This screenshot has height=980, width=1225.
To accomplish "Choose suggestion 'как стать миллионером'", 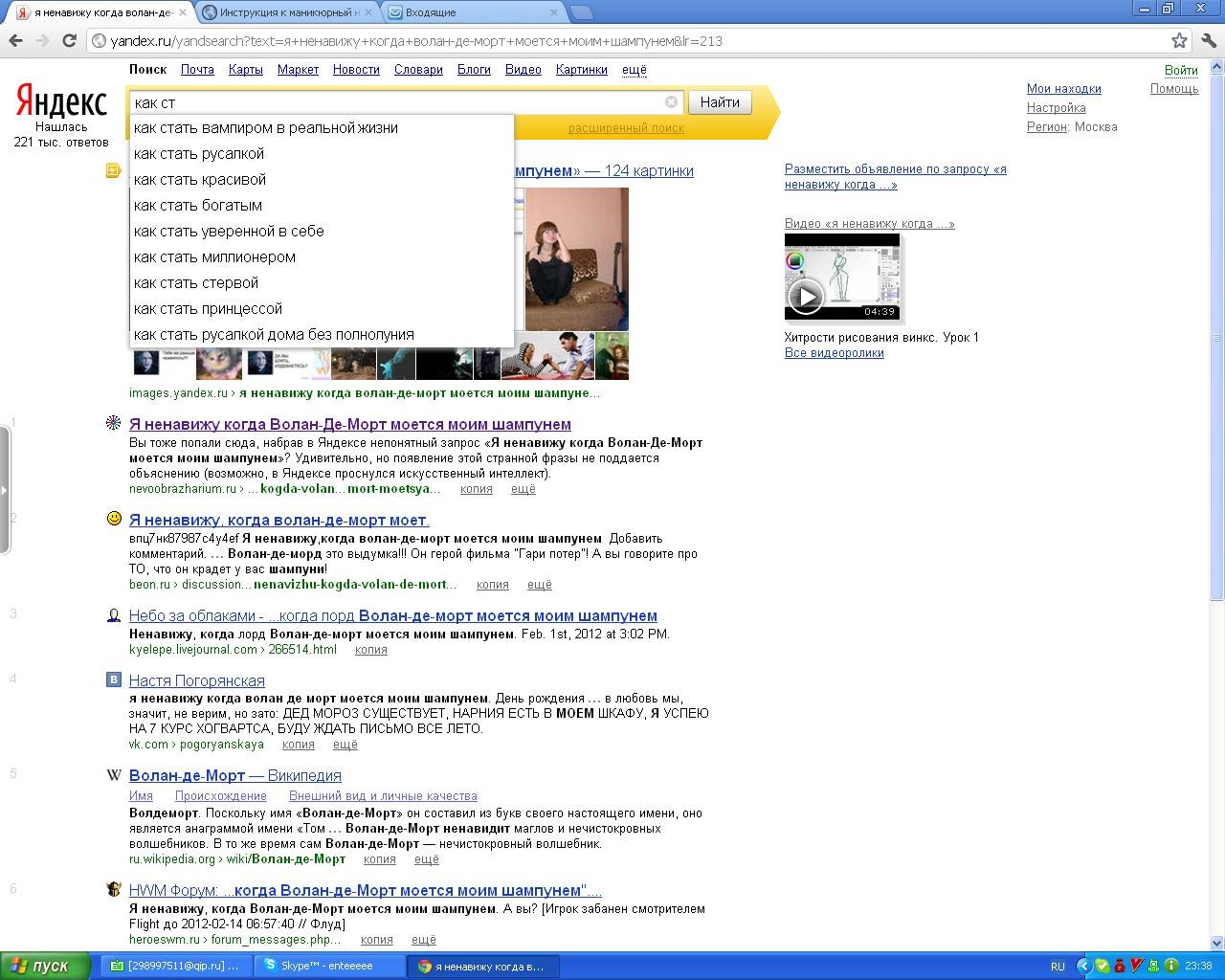I will 214,257.
